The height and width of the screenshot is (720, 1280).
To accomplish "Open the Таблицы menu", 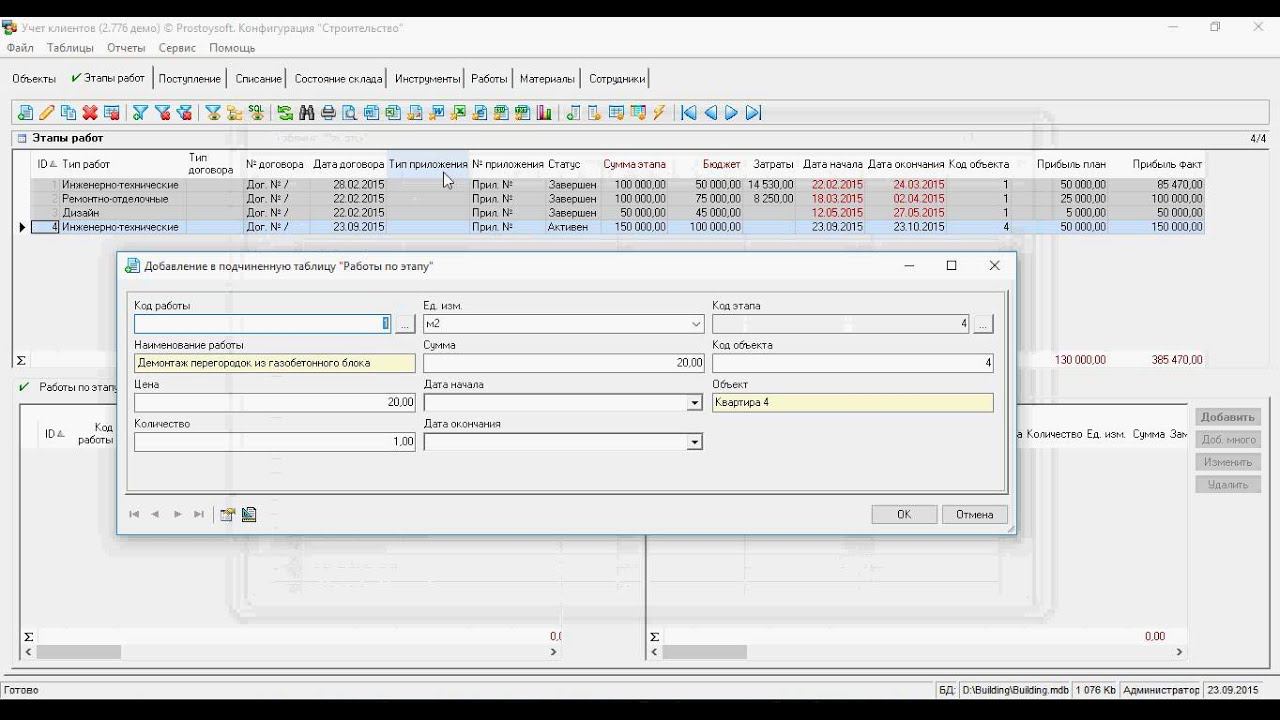I will click(70, 48).
